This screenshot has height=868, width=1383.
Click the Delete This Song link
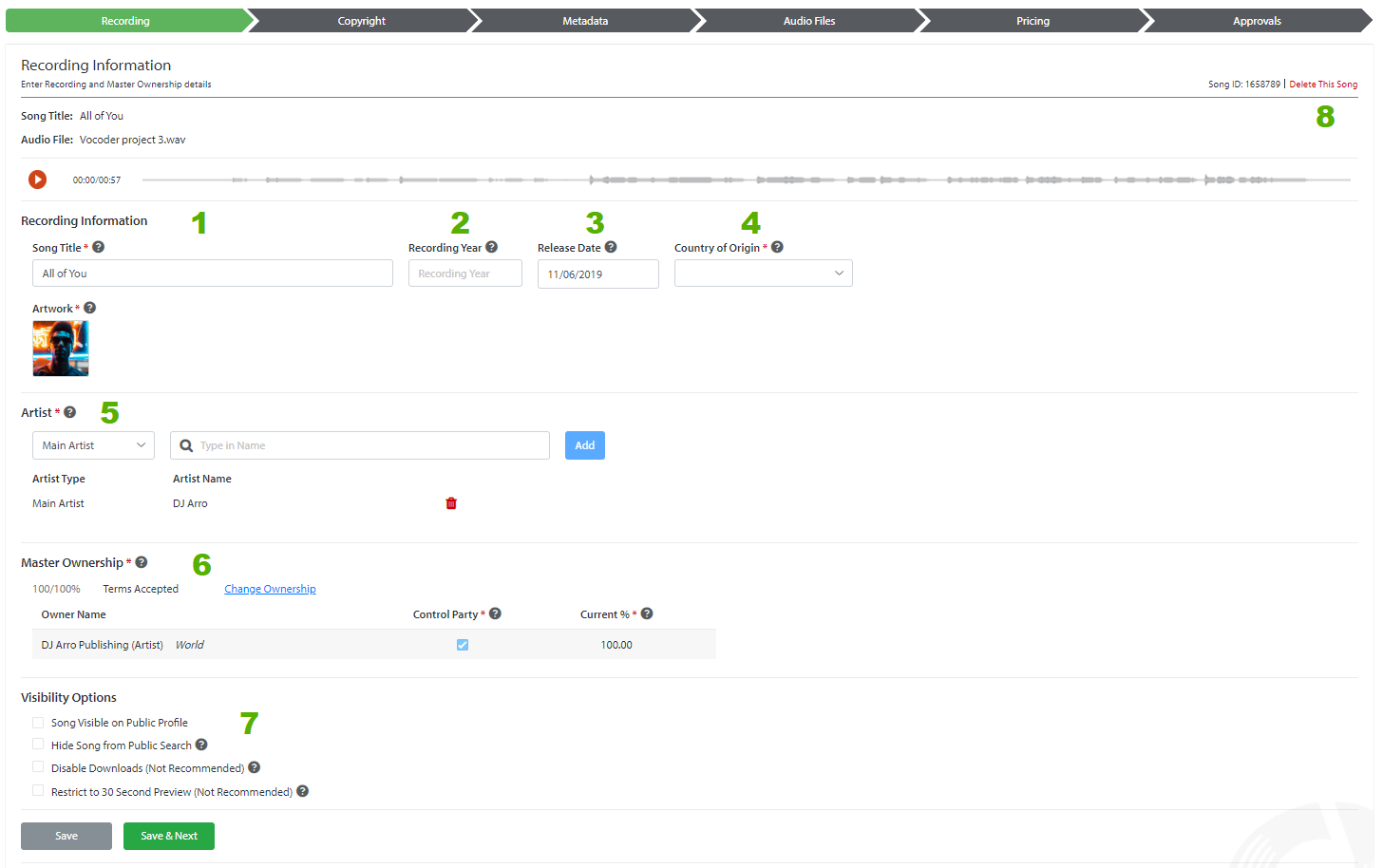click(1323, 85)
